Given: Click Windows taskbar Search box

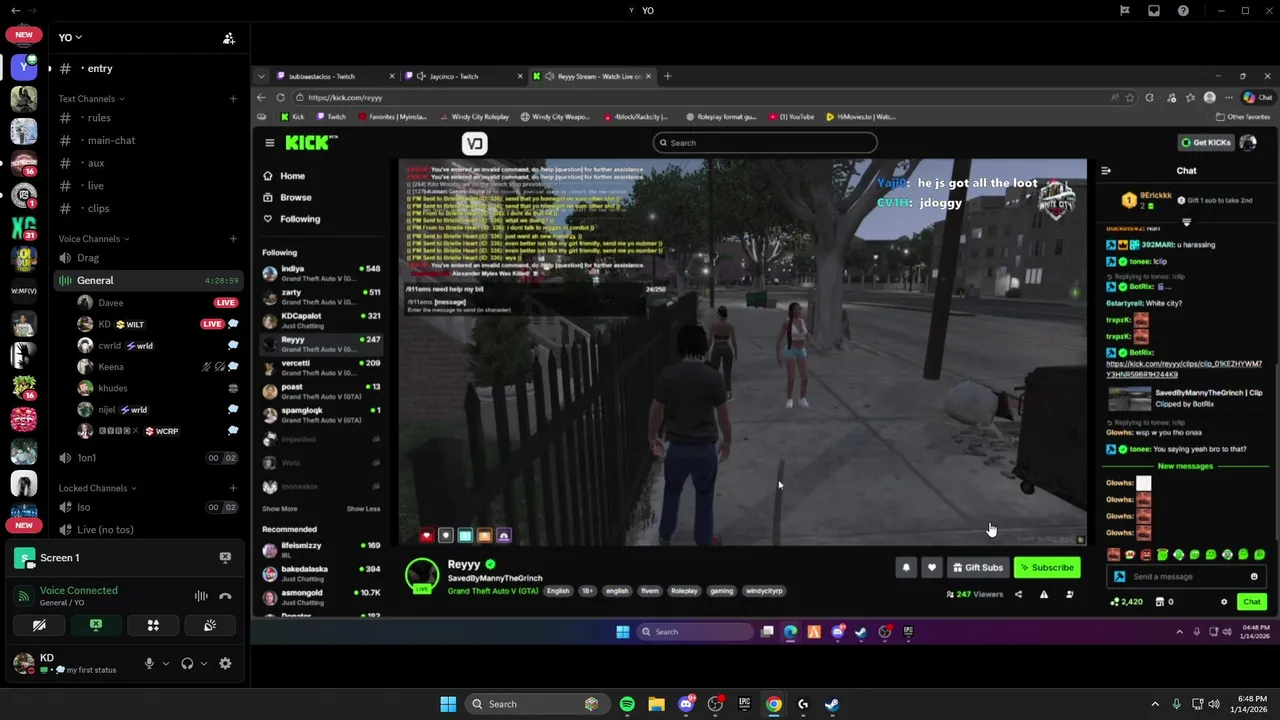Looking at the screenshot, I should 538,704.
